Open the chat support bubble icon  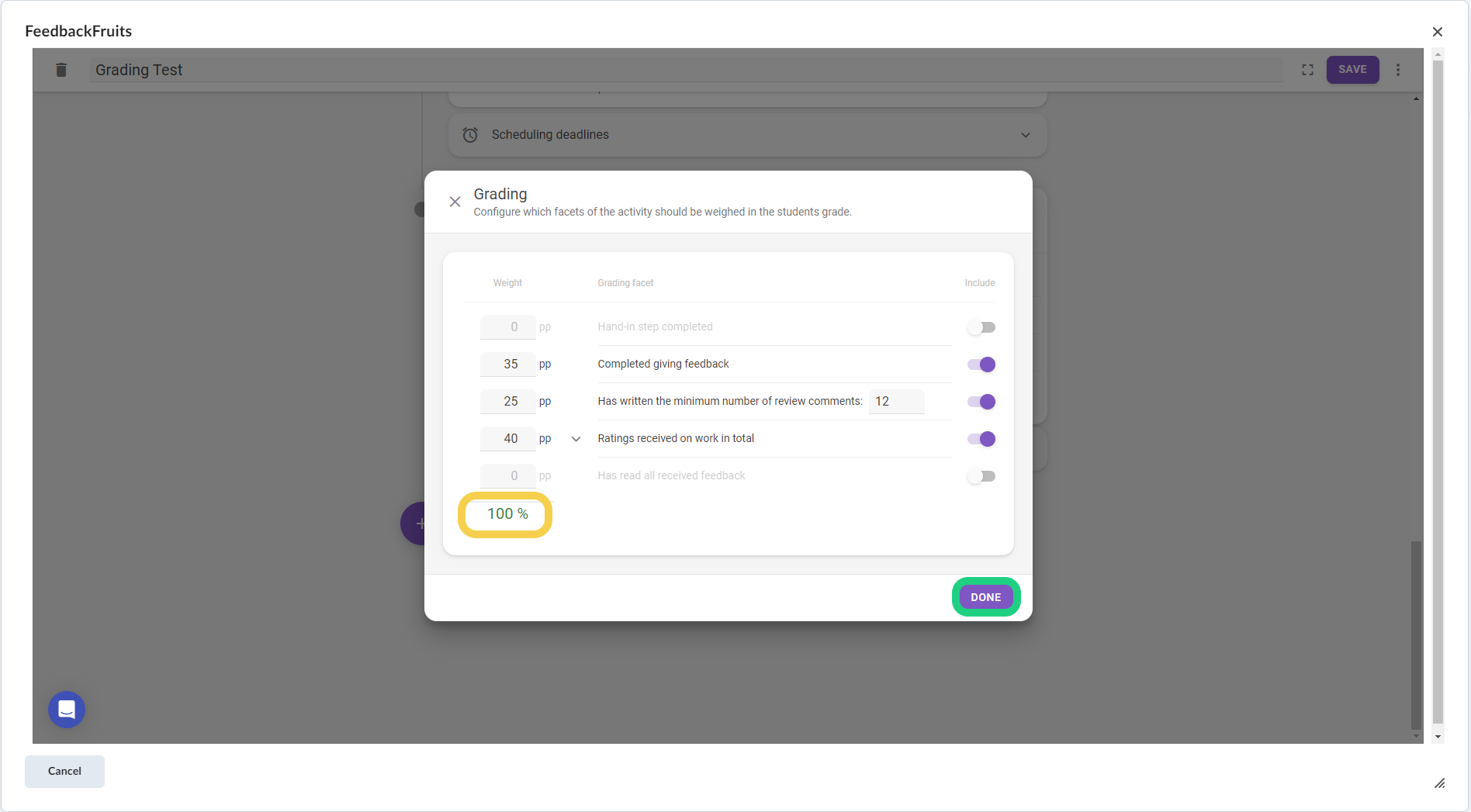coord(67,709)
